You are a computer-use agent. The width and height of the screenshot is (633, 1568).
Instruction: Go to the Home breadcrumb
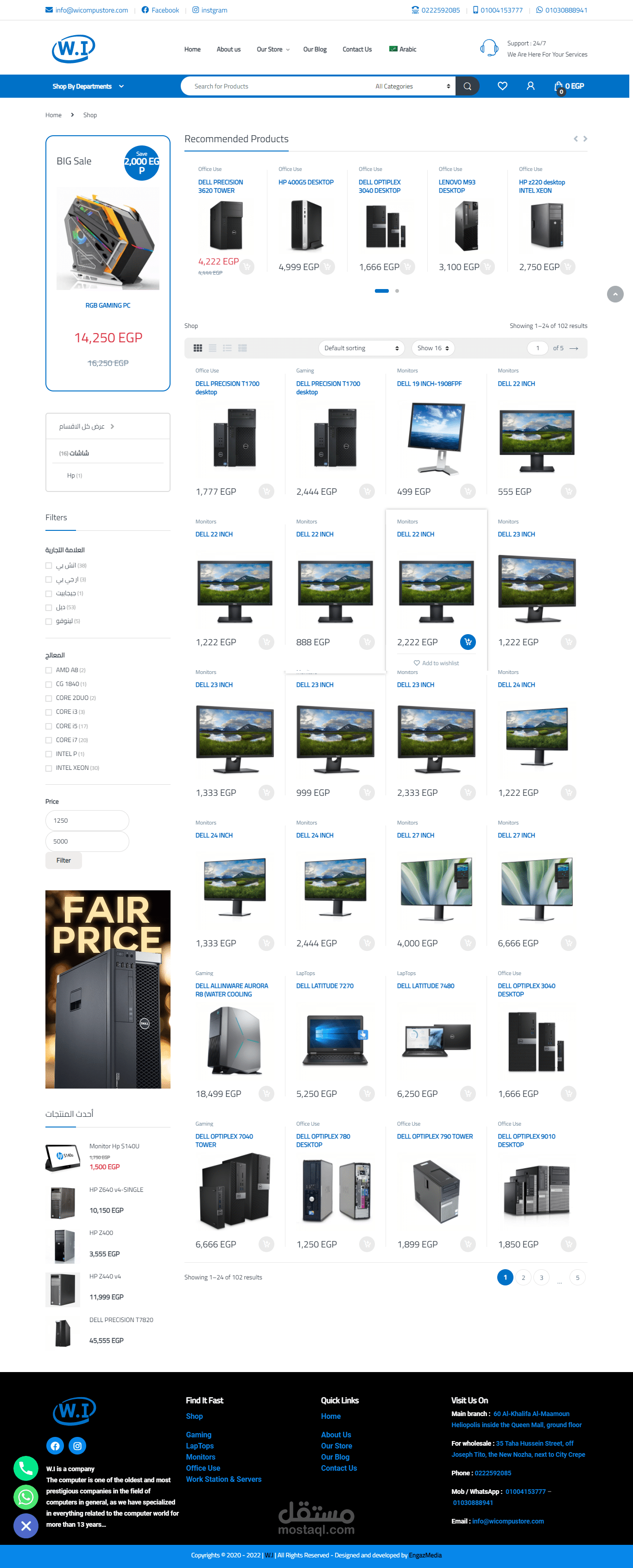(x=54, y=115)
